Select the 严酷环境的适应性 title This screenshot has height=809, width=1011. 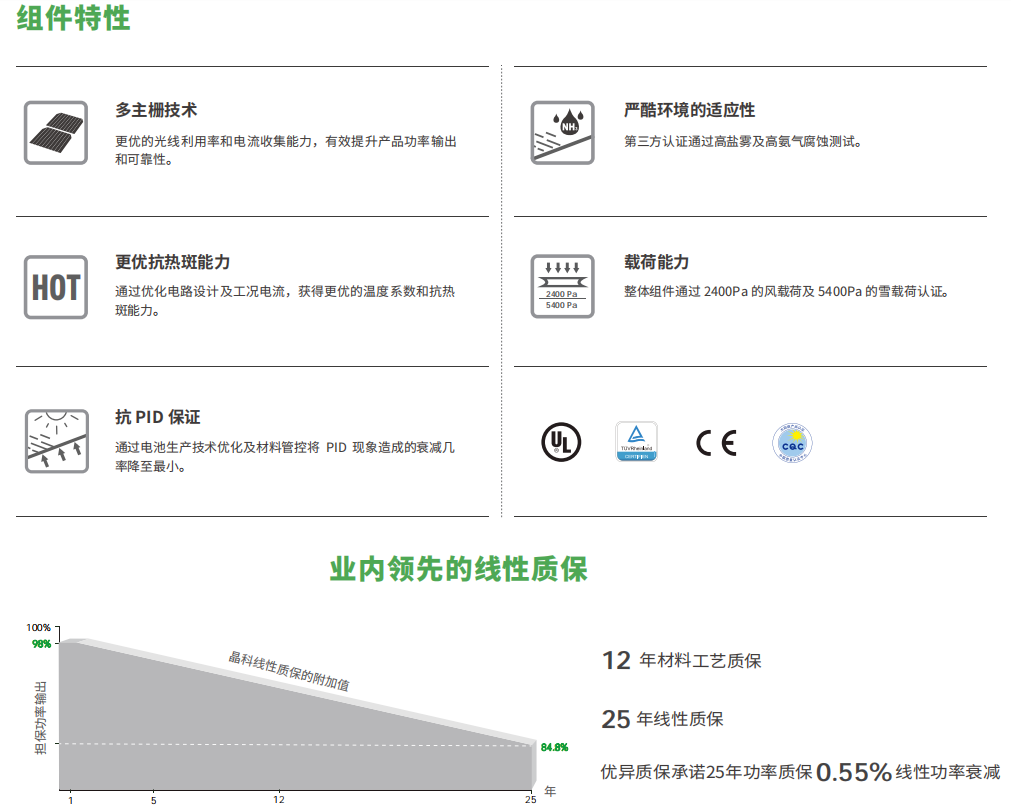689,110
